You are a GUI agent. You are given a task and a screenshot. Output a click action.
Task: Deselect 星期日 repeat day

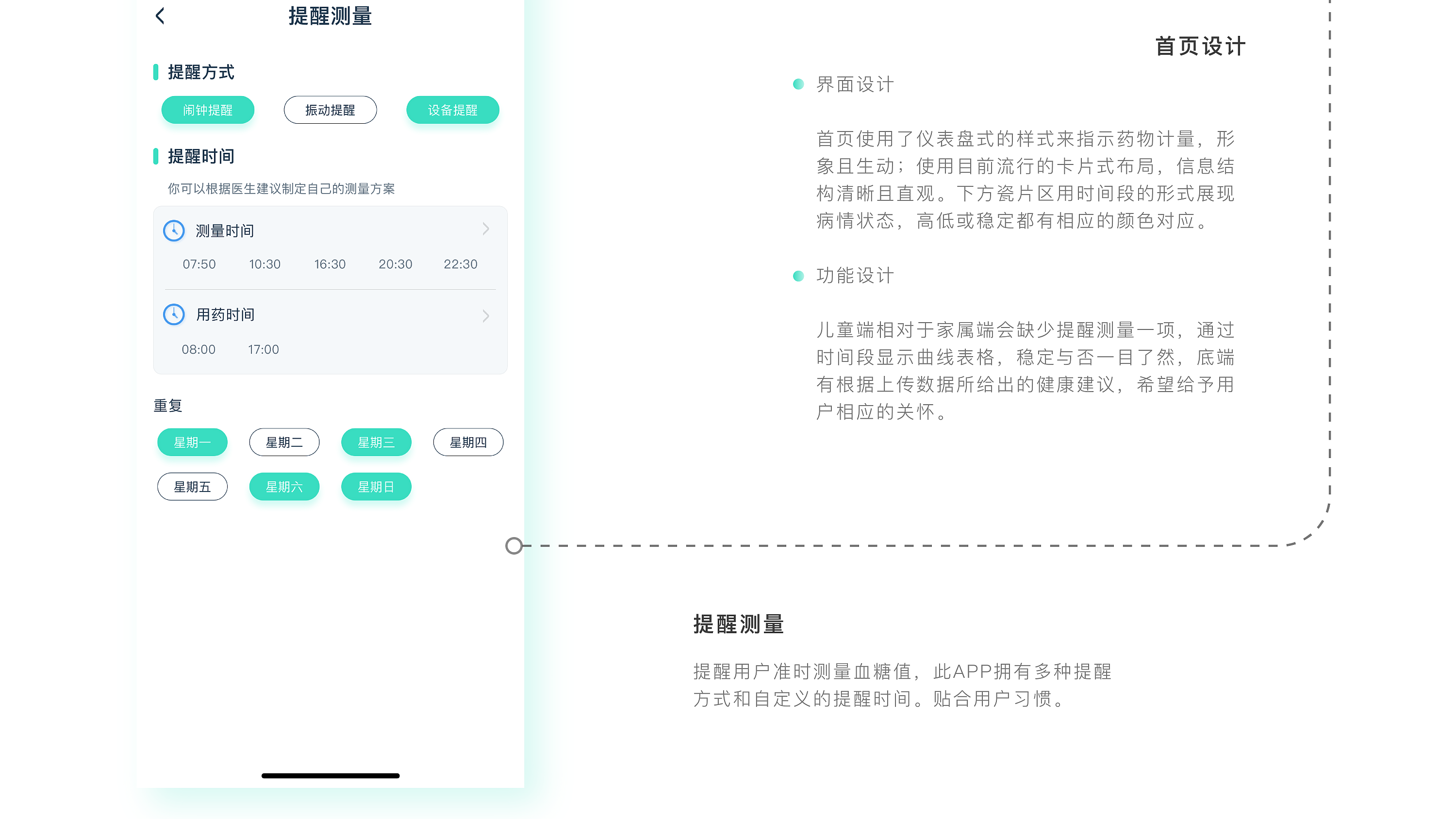[377, 487]
